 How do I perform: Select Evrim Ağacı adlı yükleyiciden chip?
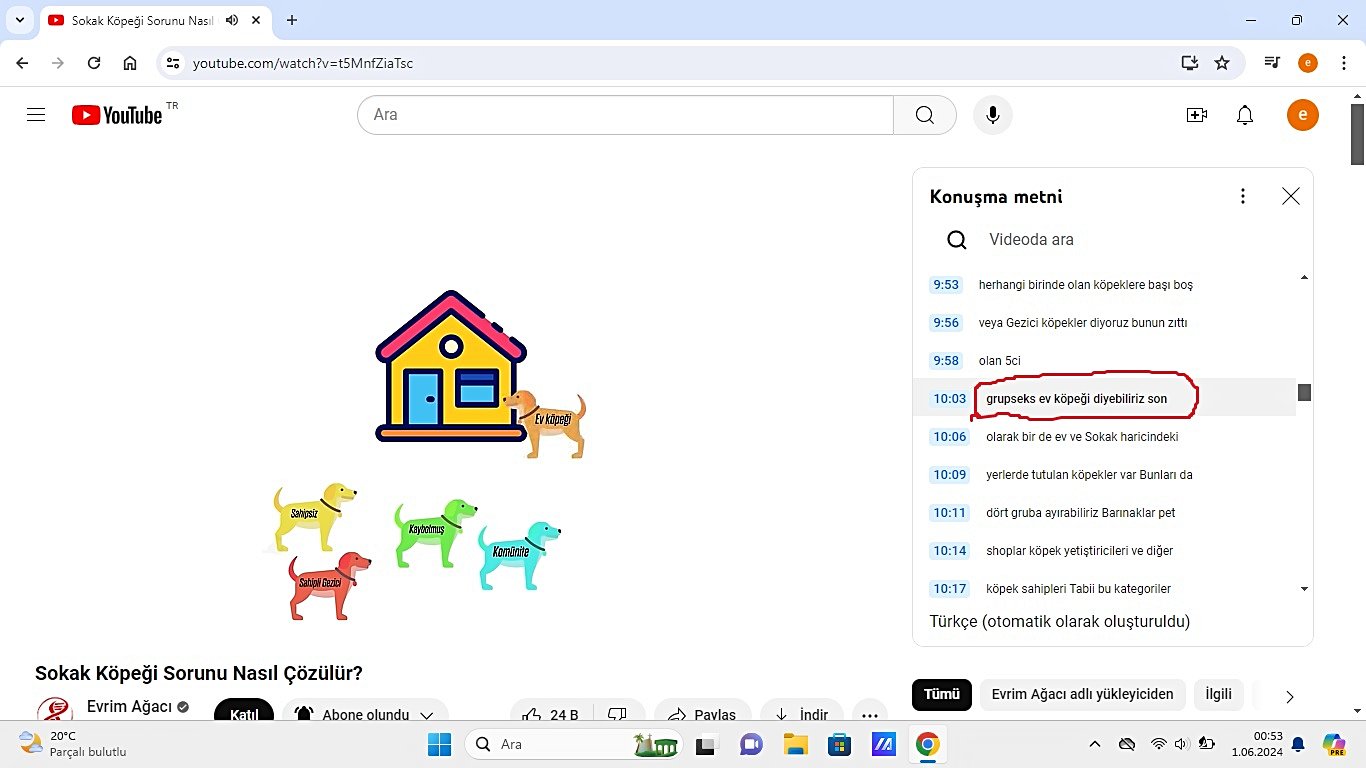(1082, 694)
